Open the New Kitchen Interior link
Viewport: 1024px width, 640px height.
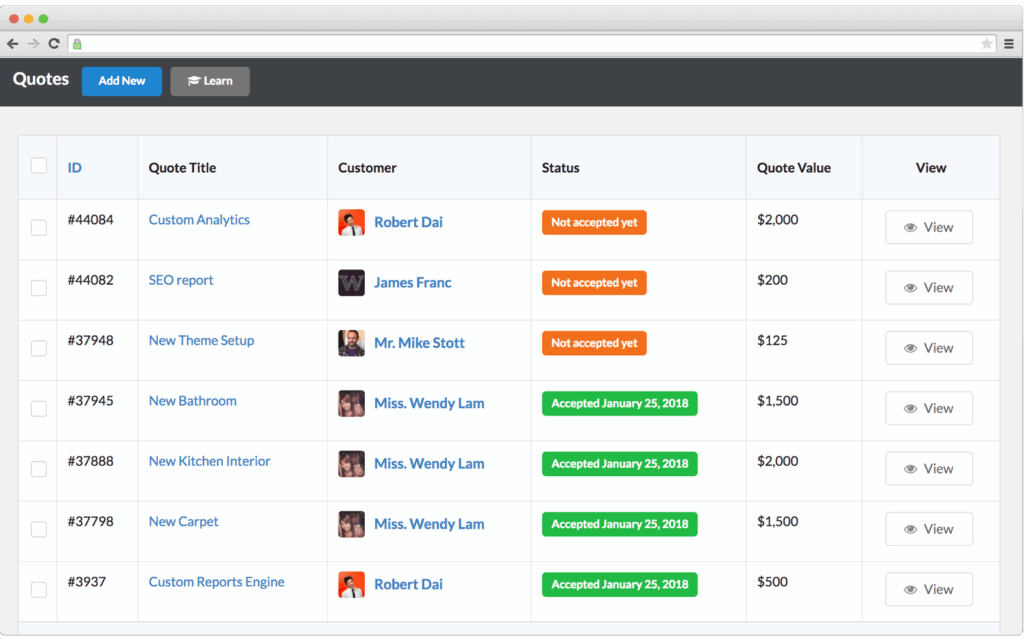pyautogui.click(x=210, y=461)
